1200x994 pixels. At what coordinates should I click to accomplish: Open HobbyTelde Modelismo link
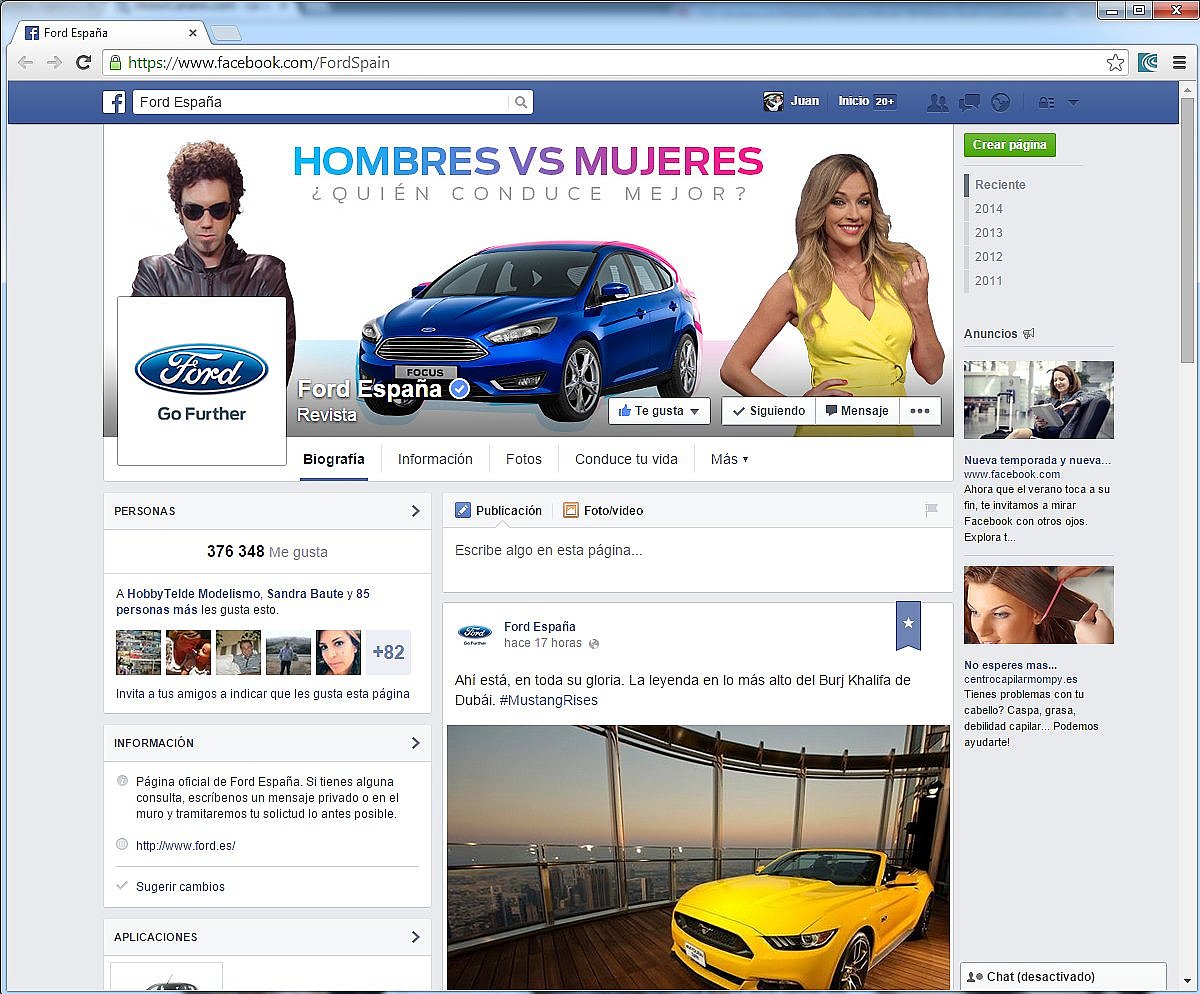pyautogui.click(x=194, y=594)
